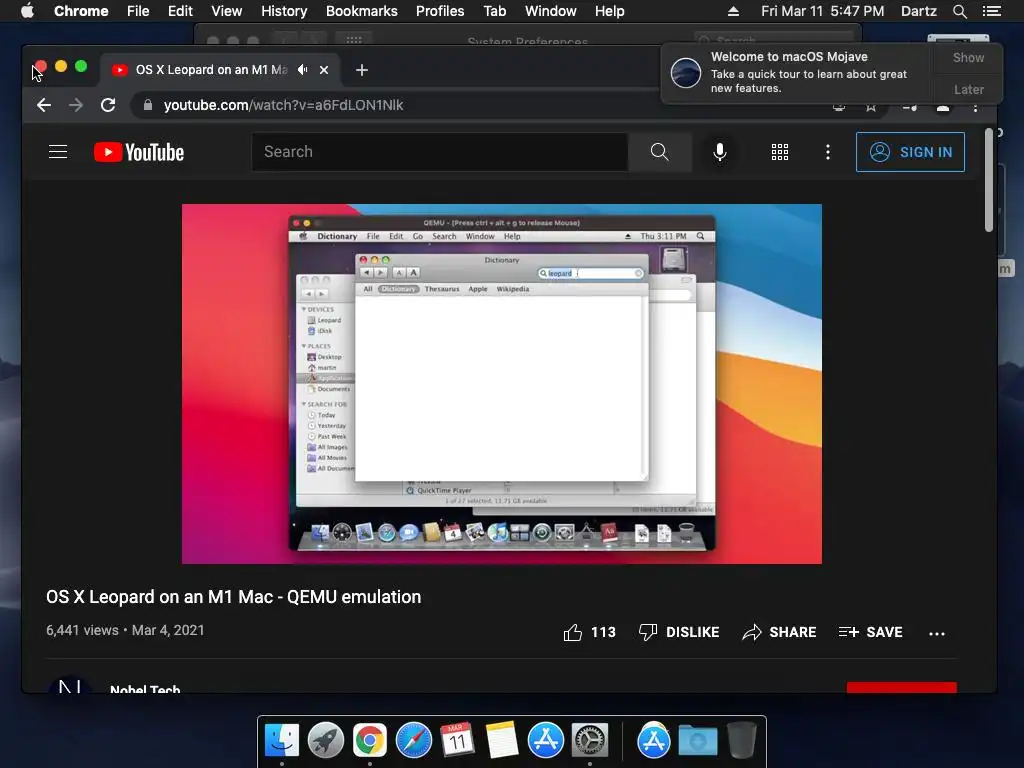Open the Downloads folder in Dock
This screenshot has height=768, width=1024.
[x=697, y=741]
